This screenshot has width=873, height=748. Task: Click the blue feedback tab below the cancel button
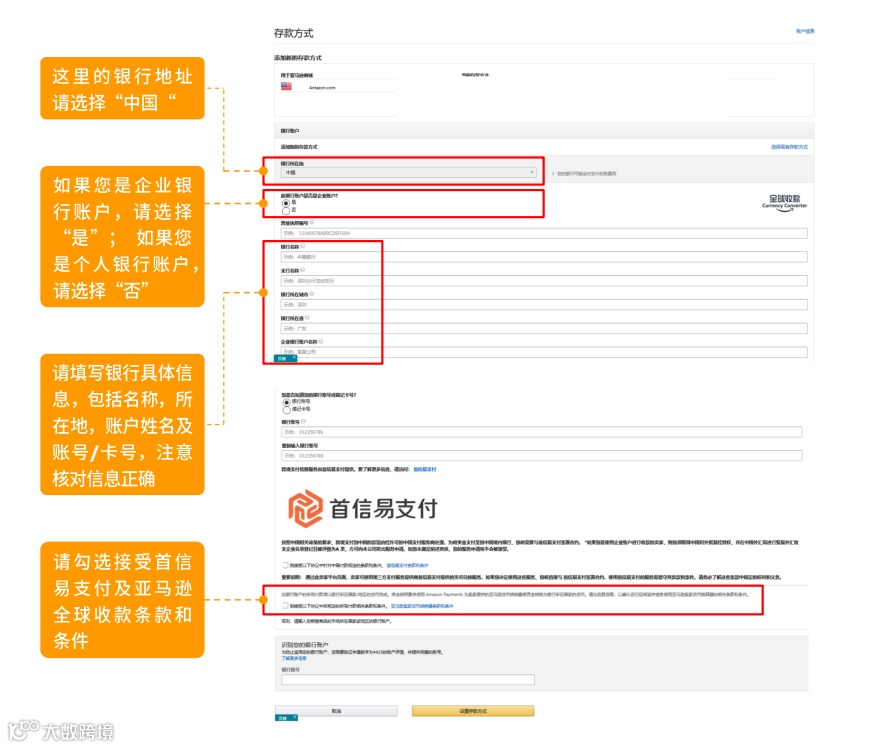click(286, 718)
